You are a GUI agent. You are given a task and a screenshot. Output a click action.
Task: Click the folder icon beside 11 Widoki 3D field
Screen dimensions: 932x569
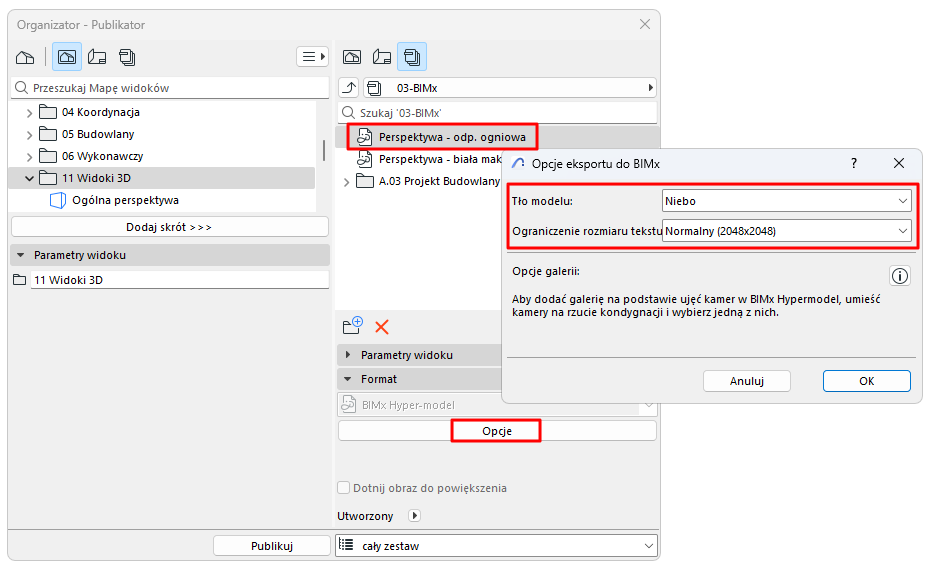(20, 279)
